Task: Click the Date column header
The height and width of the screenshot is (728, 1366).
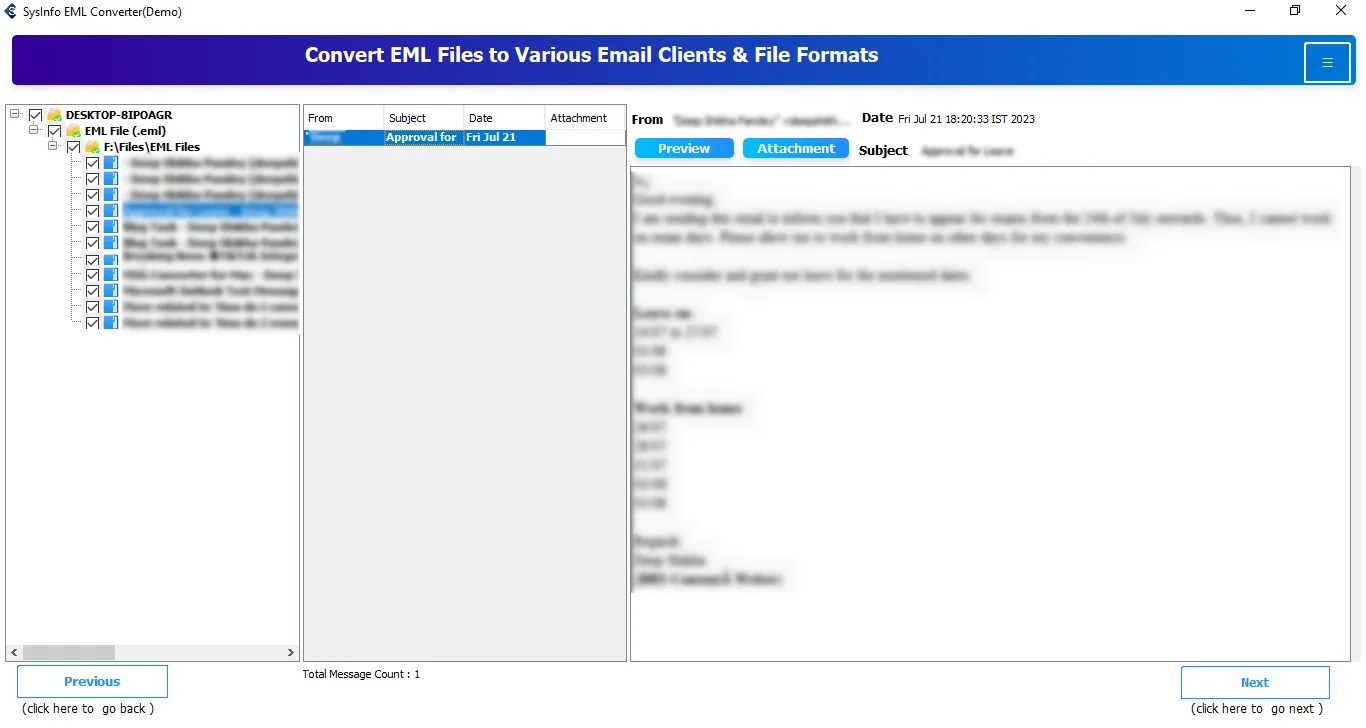Action: 505,118
